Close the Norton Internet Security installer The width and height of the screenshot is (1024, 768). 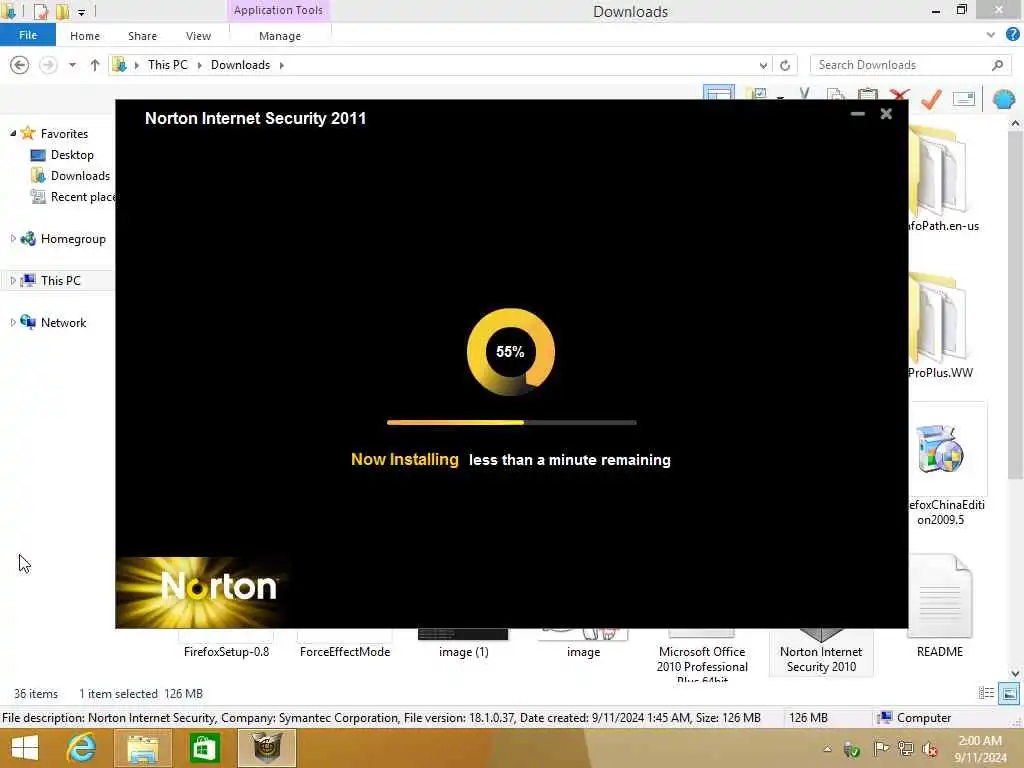pyautogui.click(x=886, y=114)
